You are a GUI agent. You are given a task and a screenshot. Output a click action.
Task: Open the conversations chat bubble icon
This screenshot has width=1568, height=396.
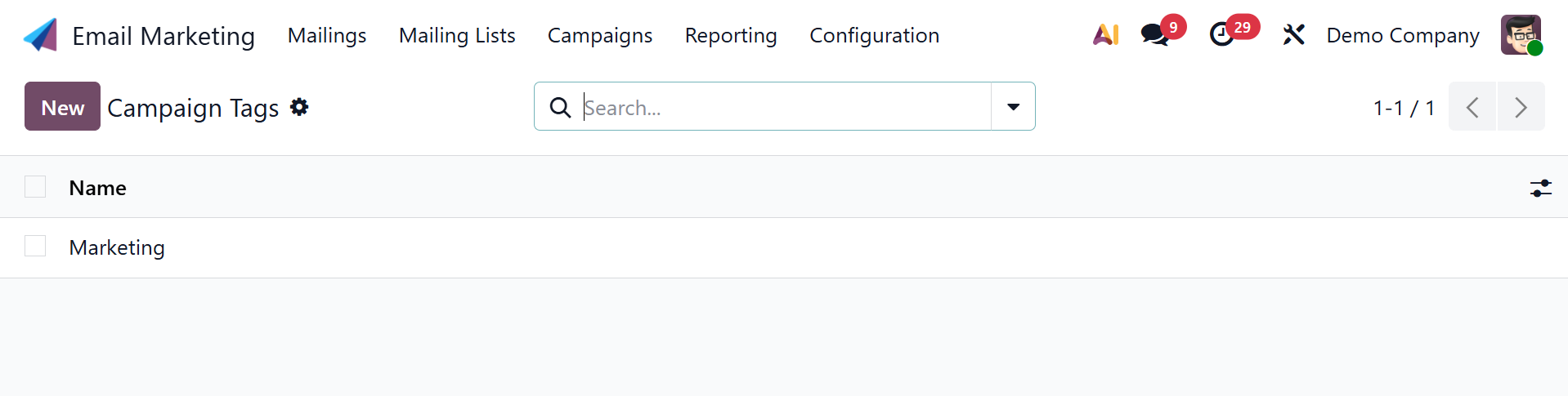(1154, 34)
